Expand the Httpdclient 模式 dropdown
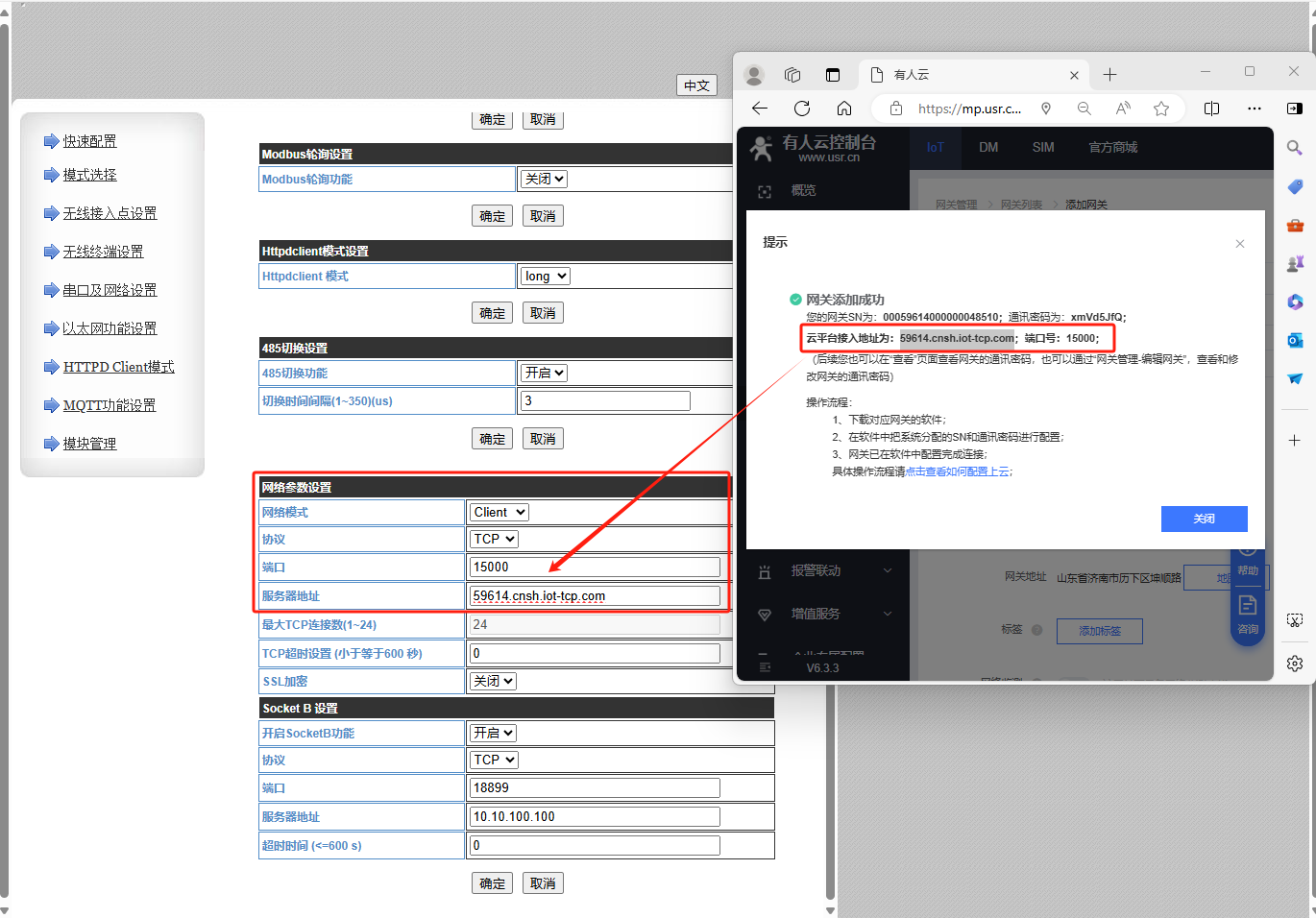The image size is (1316, 918). 546,277
